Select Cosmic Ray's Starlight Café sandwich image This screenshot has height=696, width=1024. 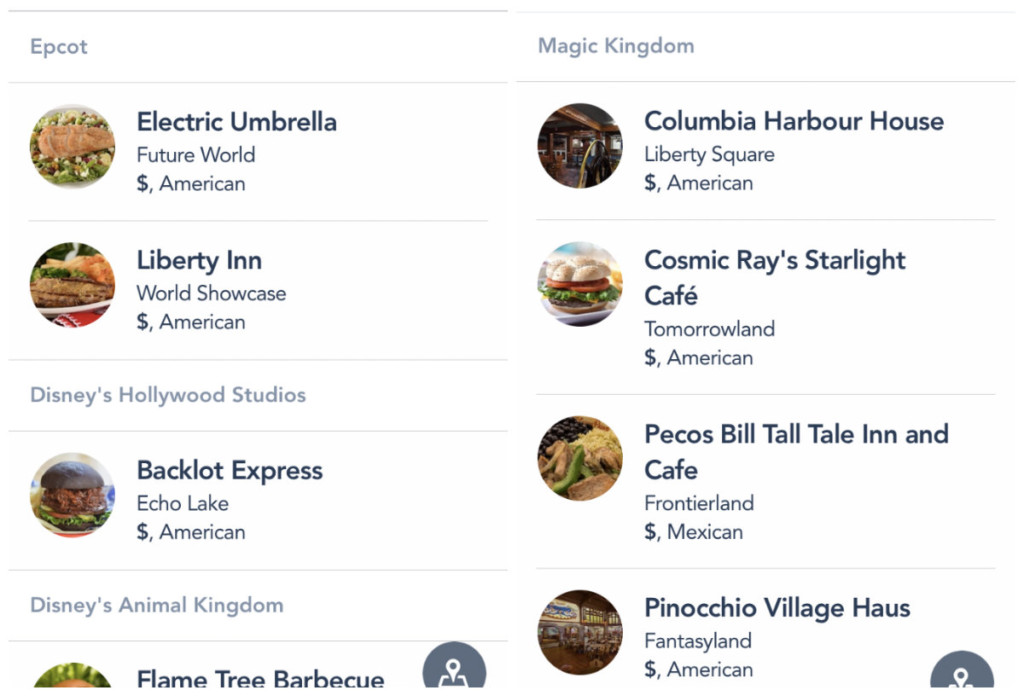click(580, 284)
